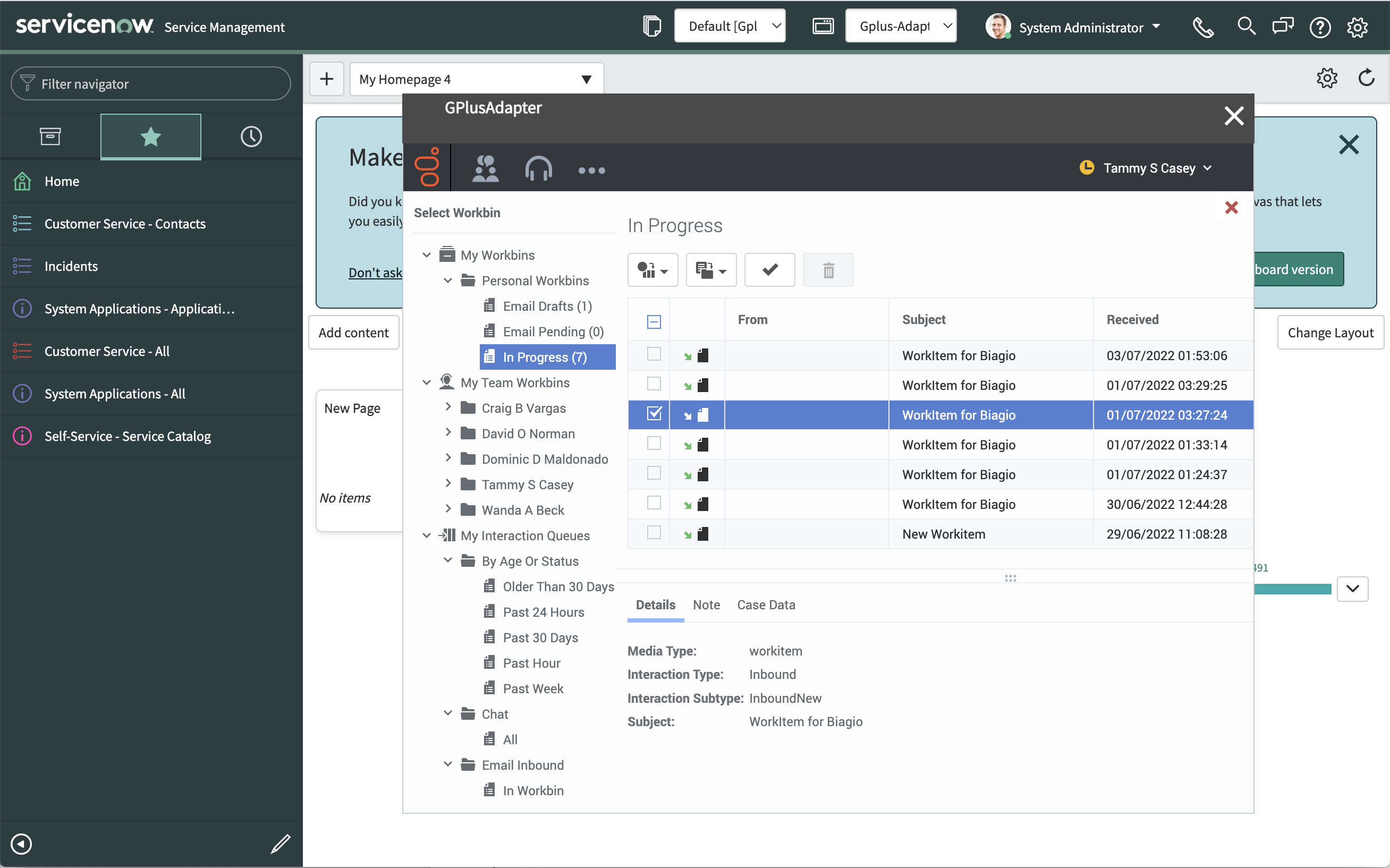
Task: Click the Change Layout button
Action: tap(1330, 333)
